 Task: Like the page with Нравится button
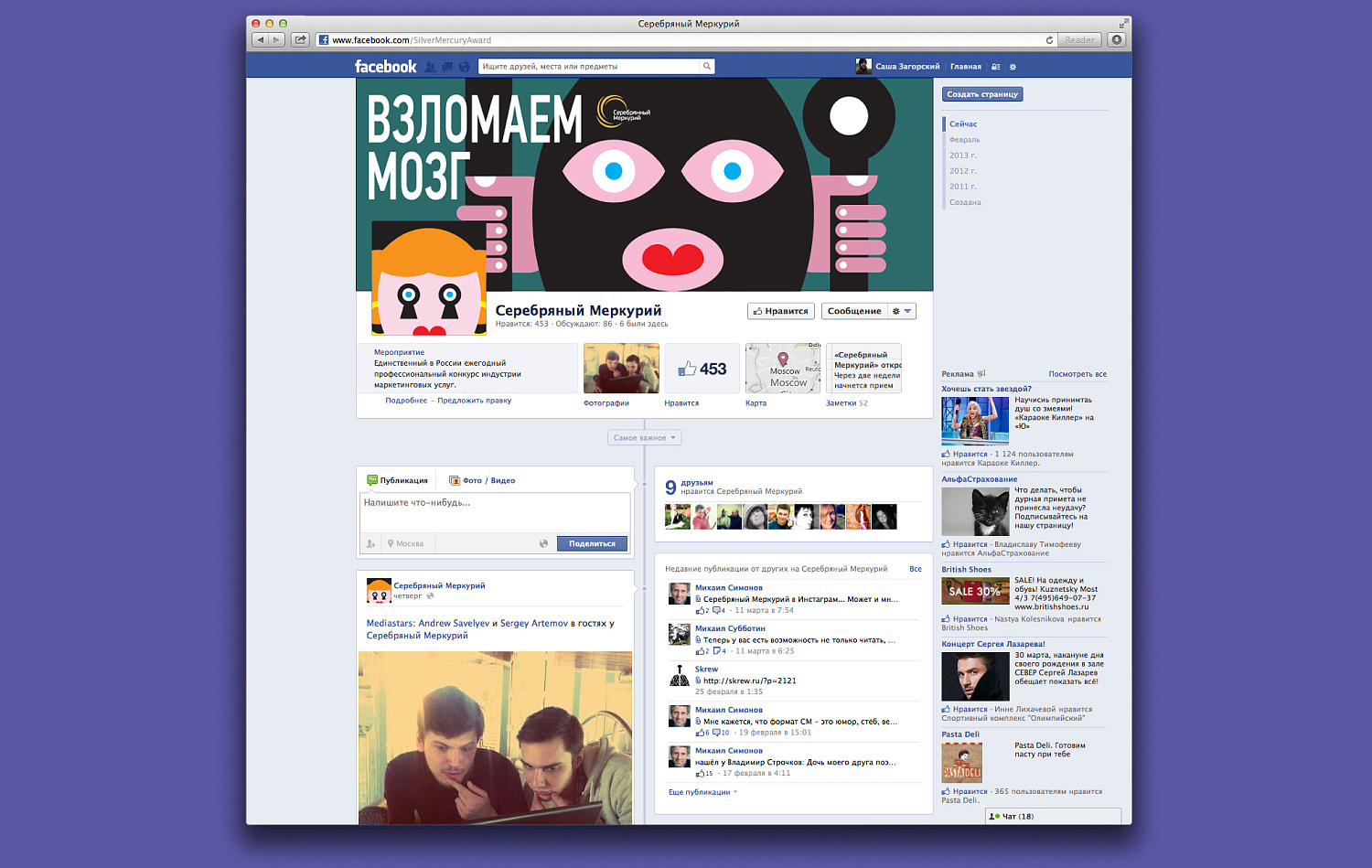781,311
